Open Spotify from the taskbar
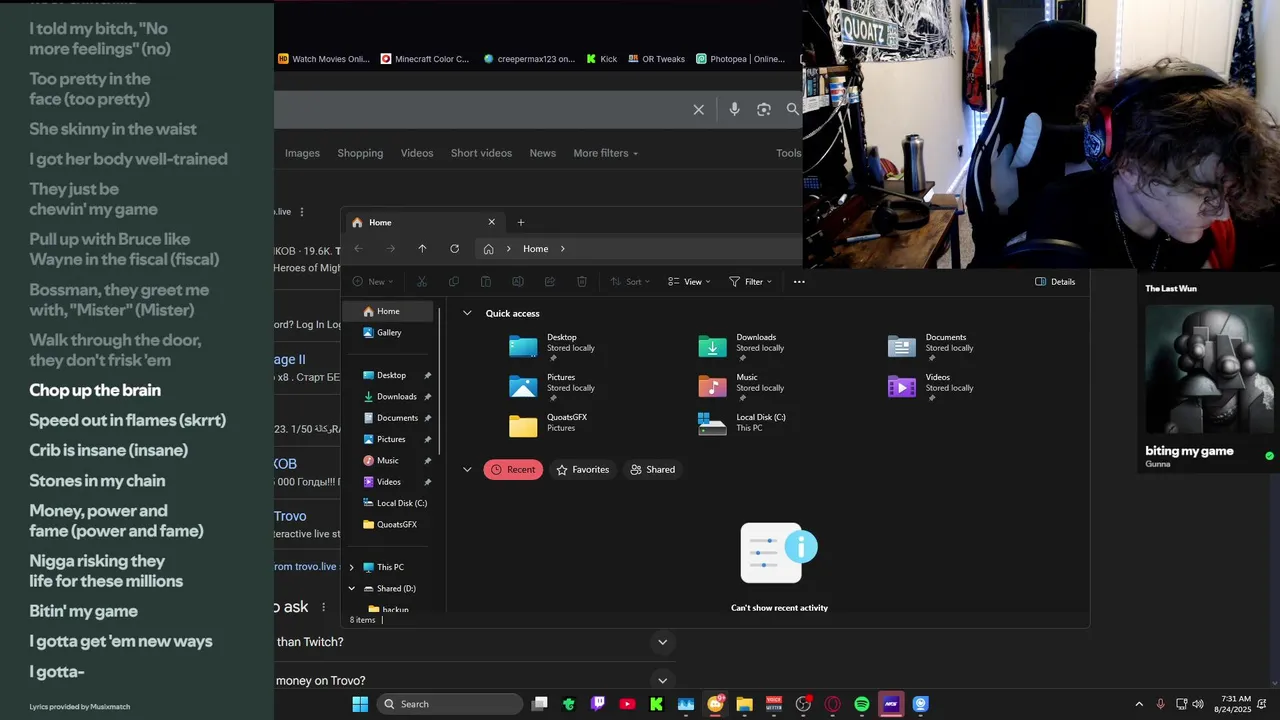The image size is (1280, 720). (862, 704)
